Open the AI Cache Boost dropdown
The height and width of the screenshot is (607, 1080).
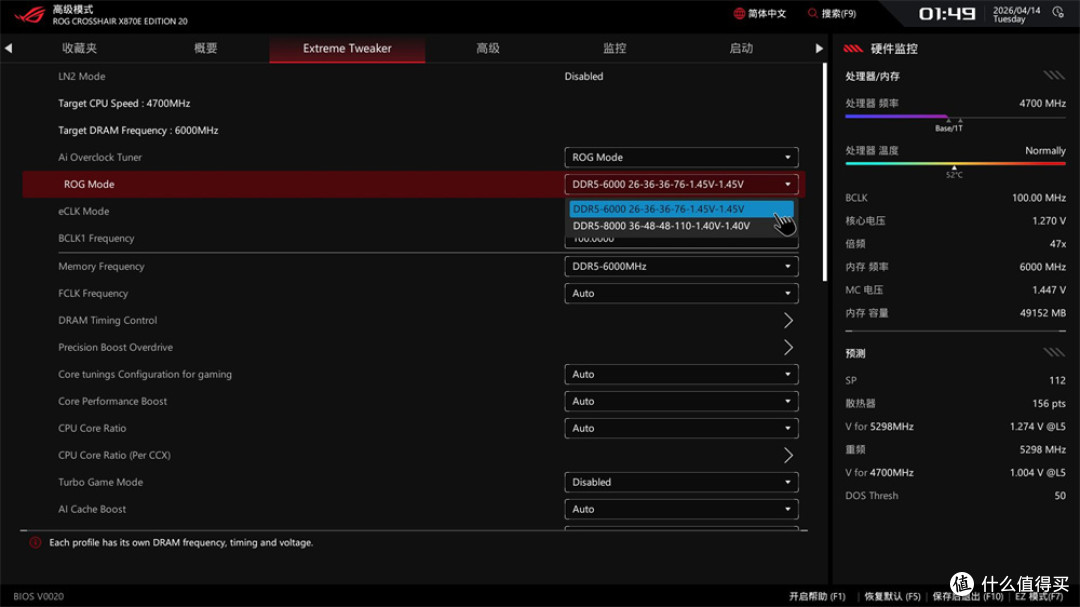coord(681,508)
